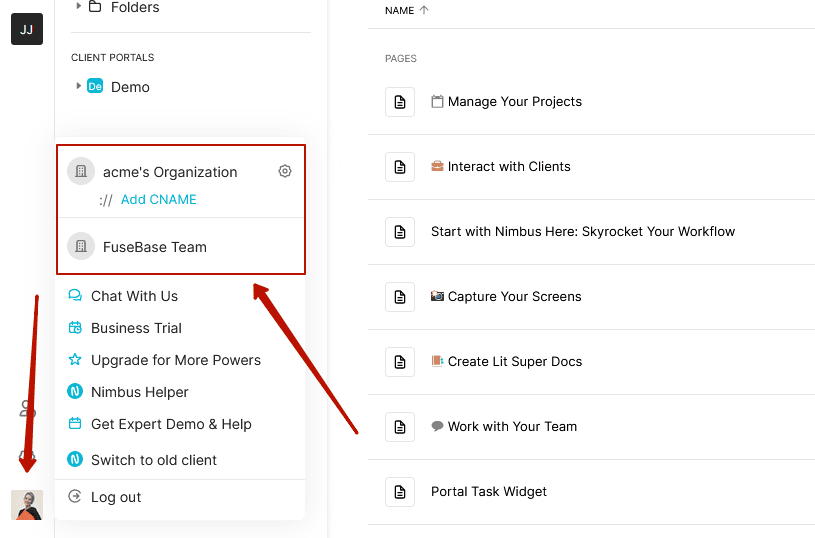Screen dimensions: 815x538
Task: Click the members icon in left rail
Action: pos(28,409)
